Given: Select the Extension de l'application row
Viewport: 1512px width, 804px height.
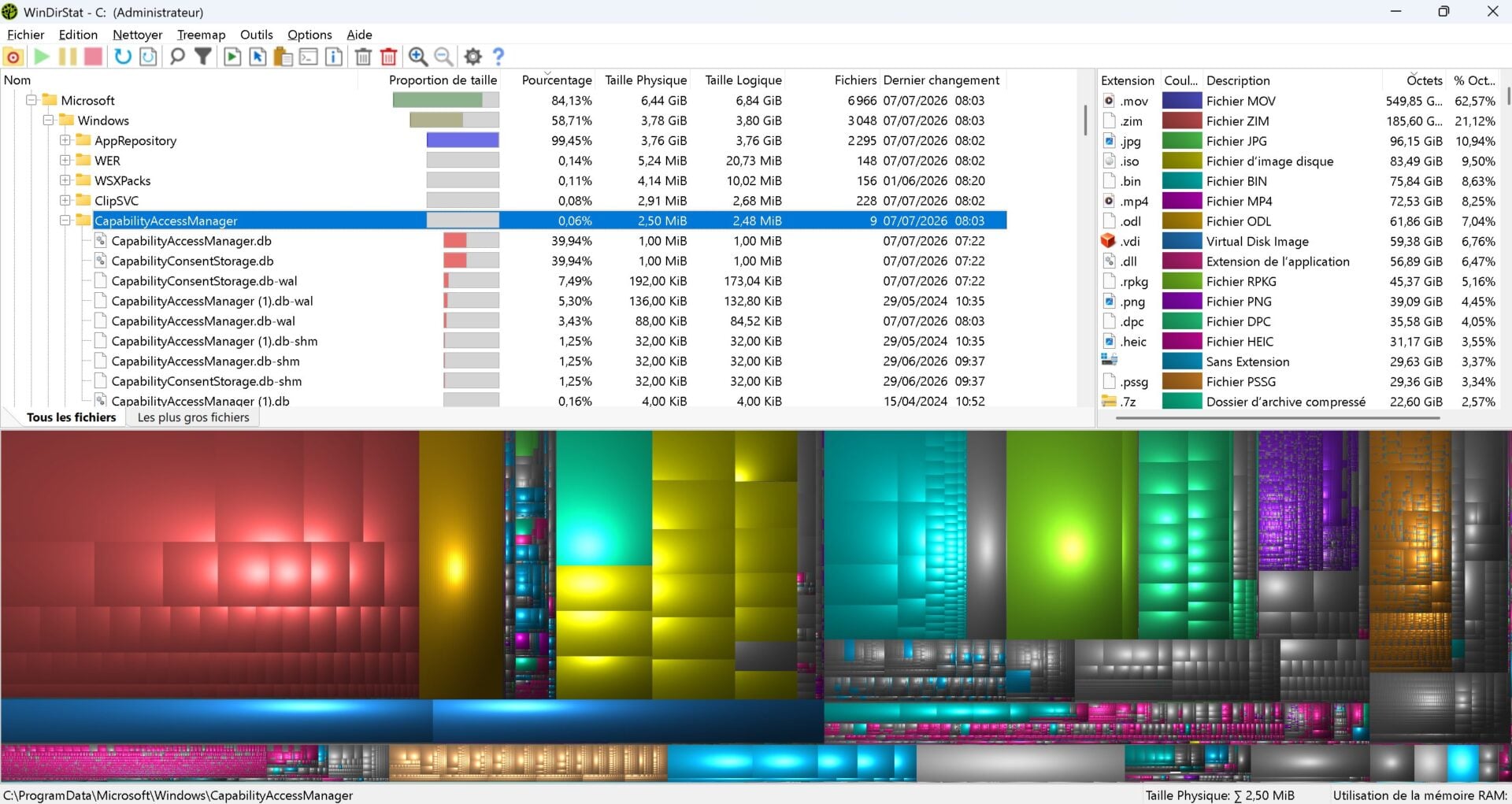Looking at the screenshot, I should pyautogui.click(x=1299, y=261).
